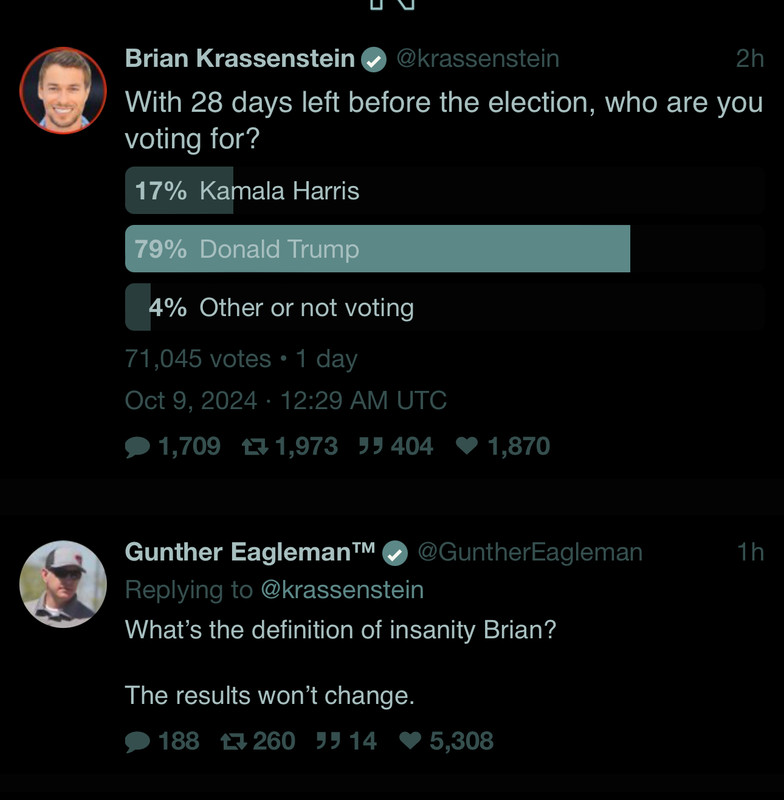Click the Brian Krassenstein display name

coord(240,59)
